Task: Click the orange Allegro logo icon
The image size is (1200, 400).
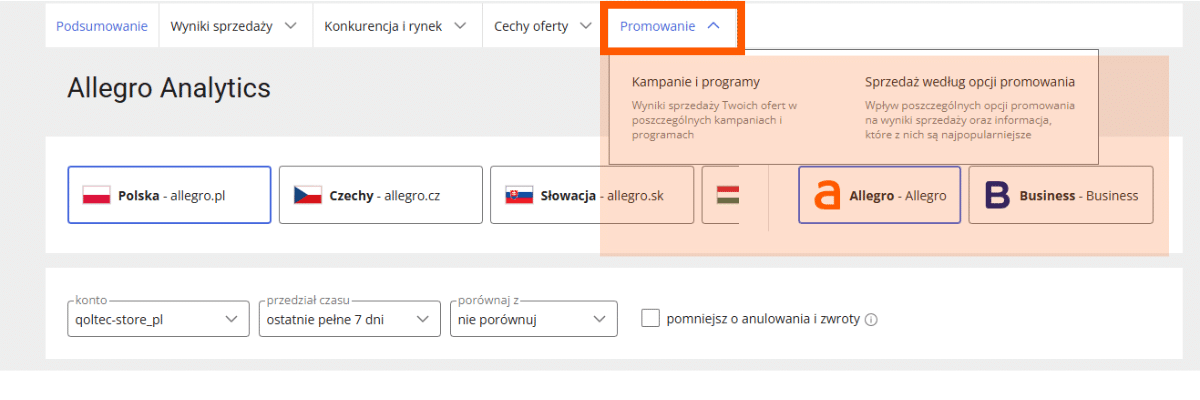Action: click(826, 195)
